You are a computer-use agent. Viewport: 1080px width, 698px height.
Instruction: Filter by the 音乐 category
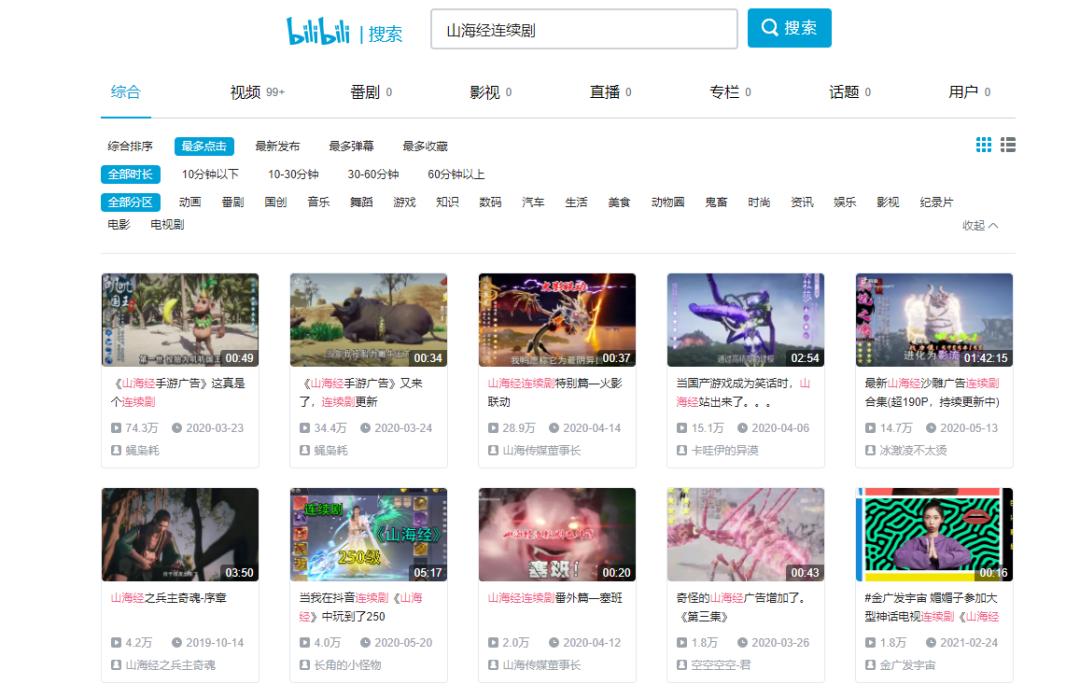(x=318, y=202)
